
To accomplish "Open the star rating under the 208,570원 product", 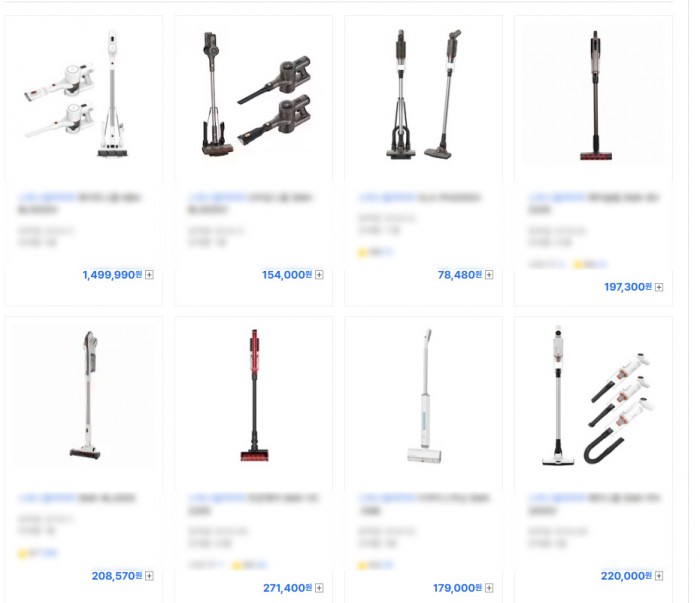I will (x=38, y=553).
